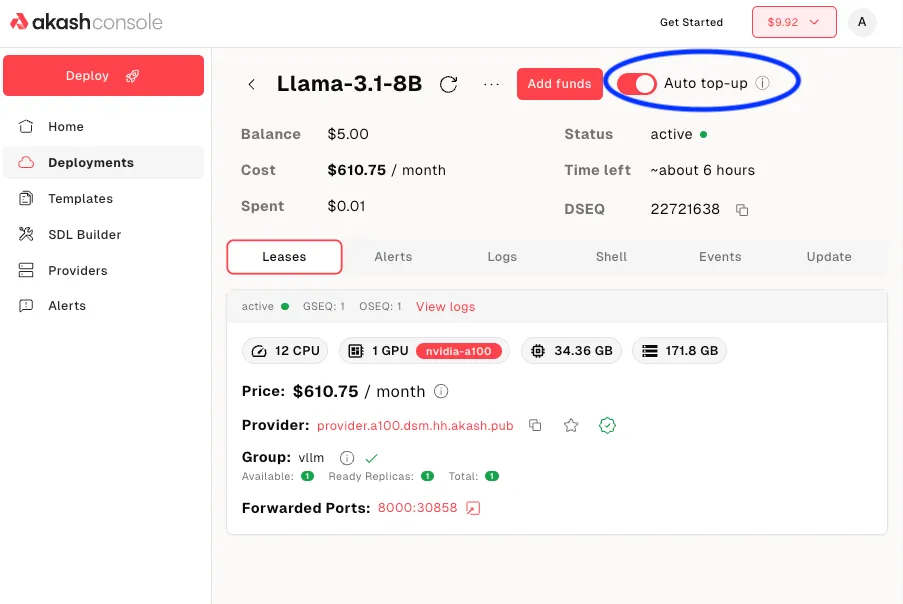Copy the DSEQ number 22721638
The image size is (903, 604).
[742, 210]
